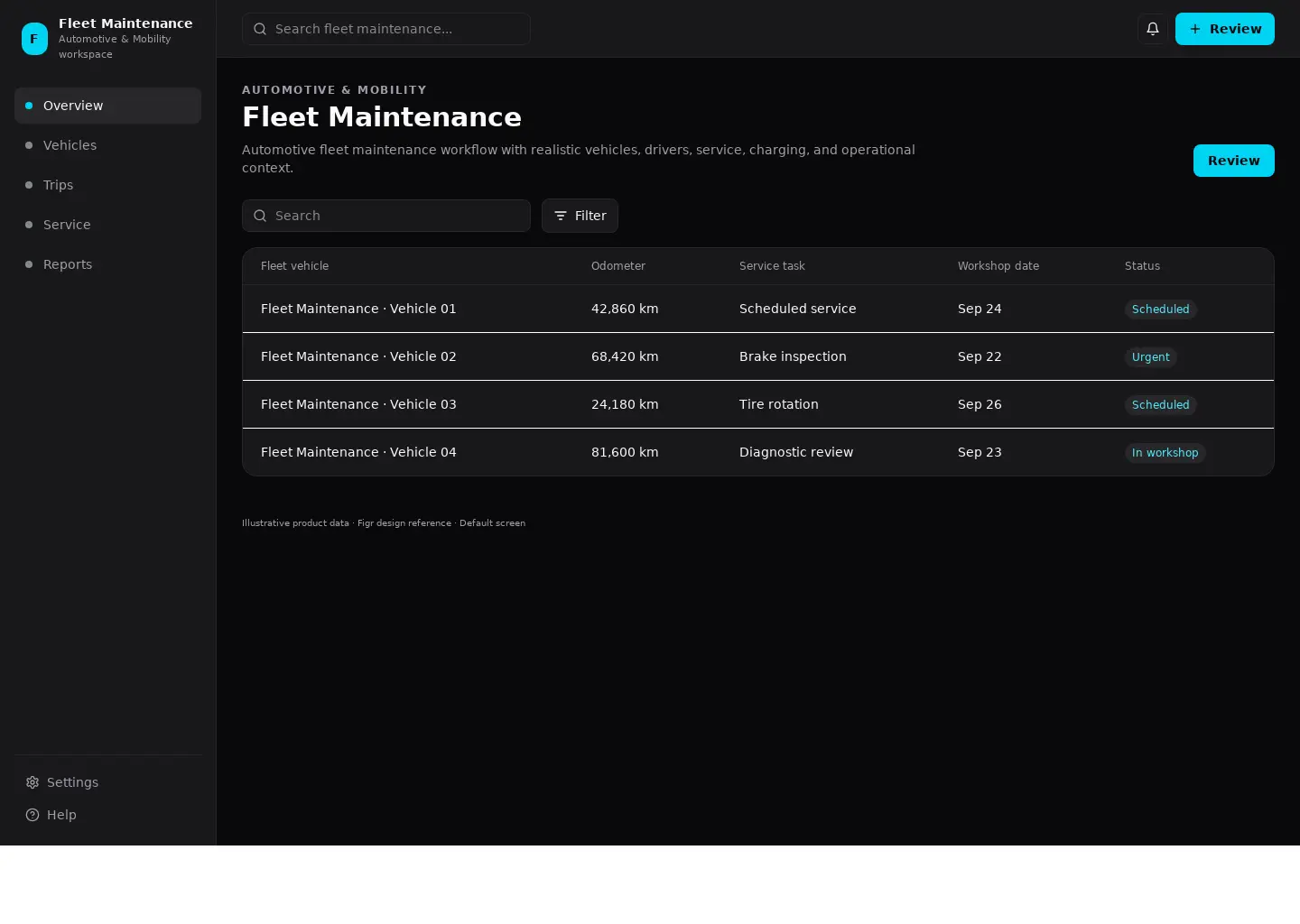Select 'Fleet Maintenance · Vehicle 01' row name
The height and width of the screenshot is (924, 1300).
click(x=358, y=309)
